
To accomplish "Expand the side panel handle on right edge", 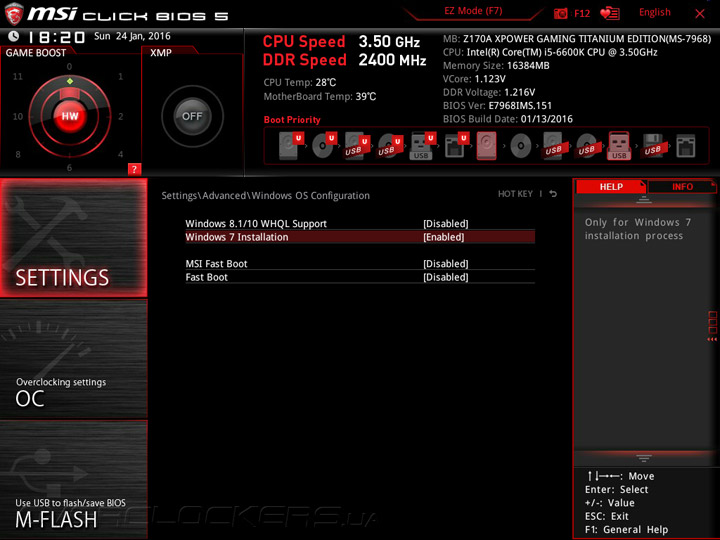I will [712, 326].
